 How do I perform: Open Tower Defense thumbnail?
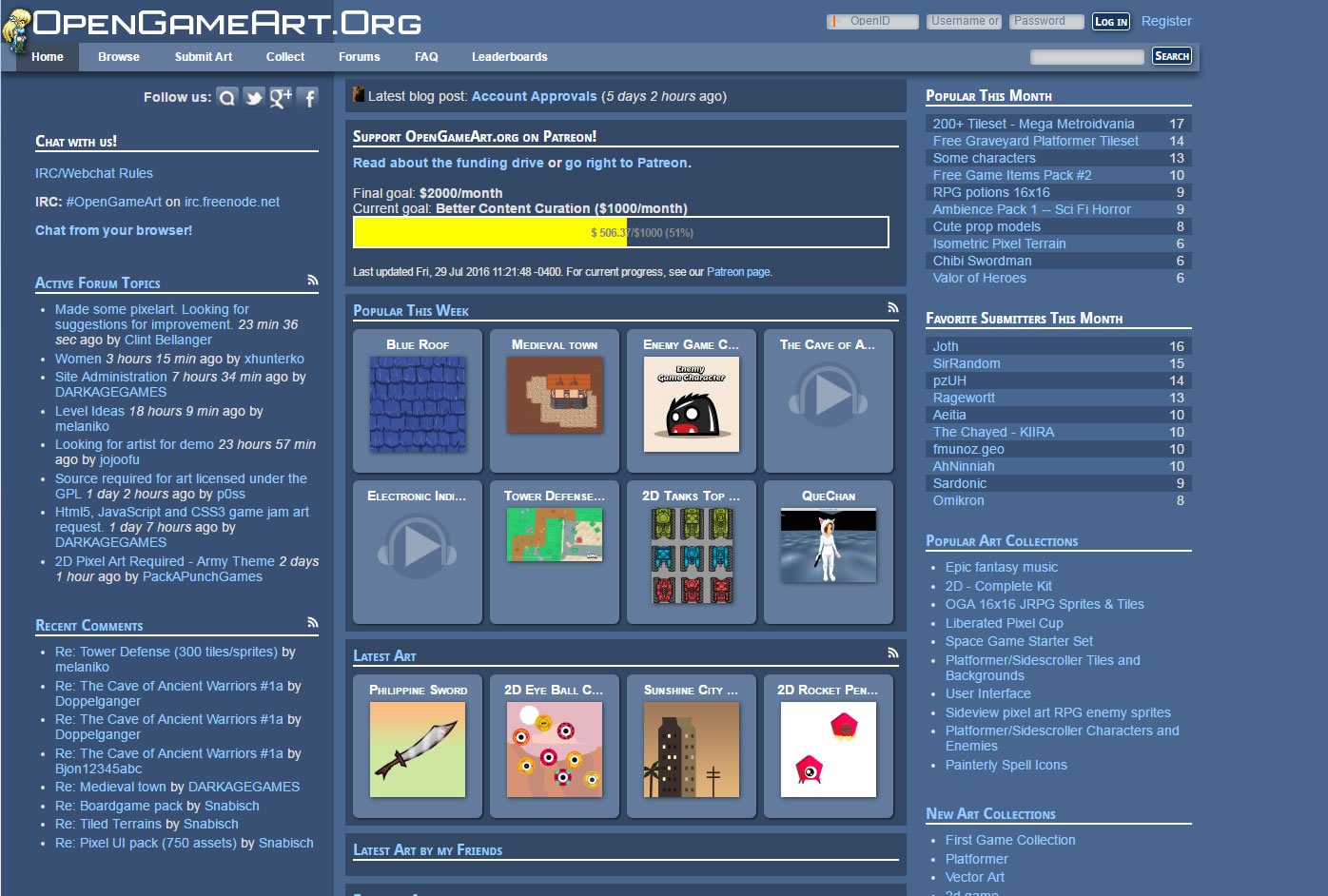coord(555,535)
